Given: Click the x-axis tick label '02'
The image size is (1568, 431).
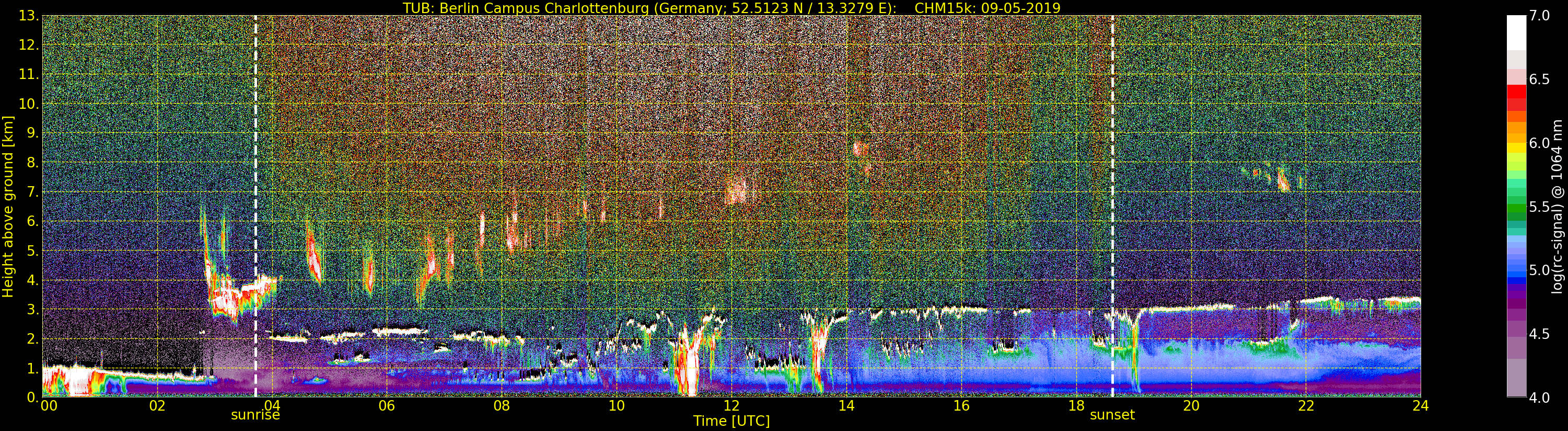Looking at the screenshot, I should point(157,405).
